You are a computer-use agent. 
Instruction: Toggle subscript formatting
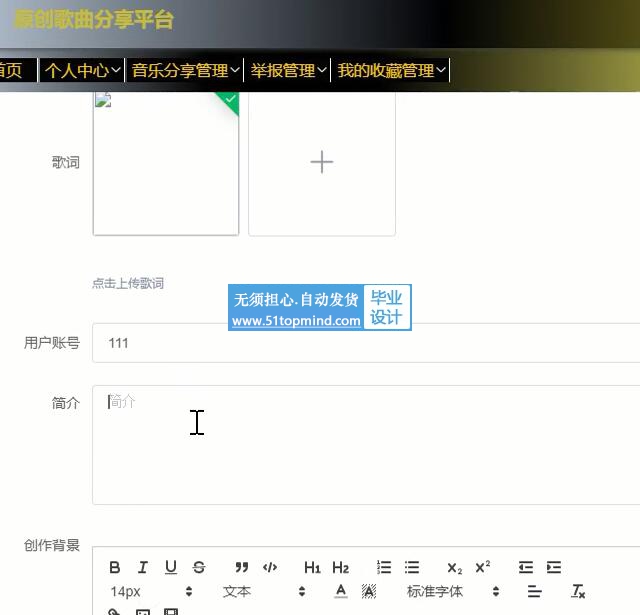click(x=455, y=567)
